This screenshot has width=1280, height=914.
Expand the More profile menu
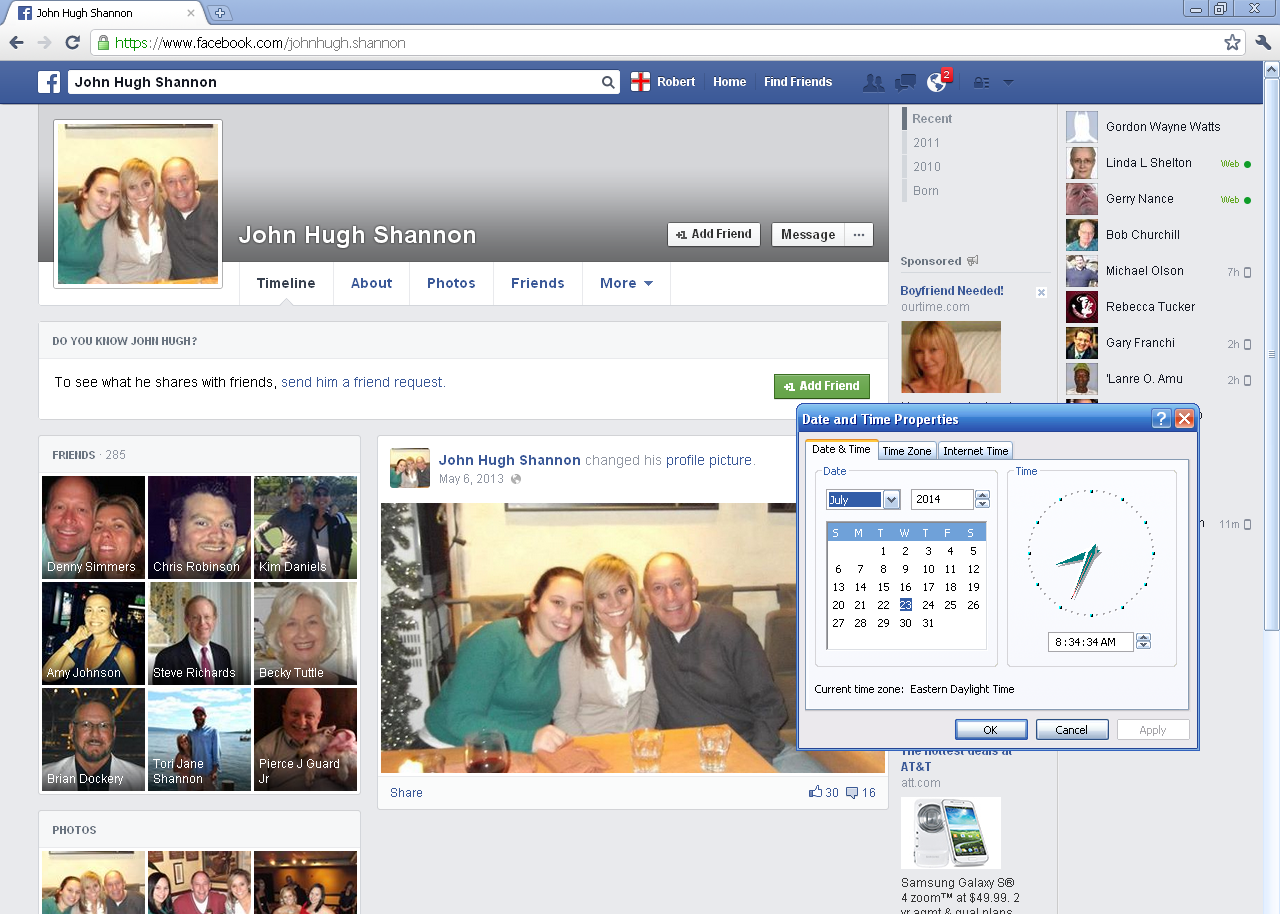pos(626,283)
